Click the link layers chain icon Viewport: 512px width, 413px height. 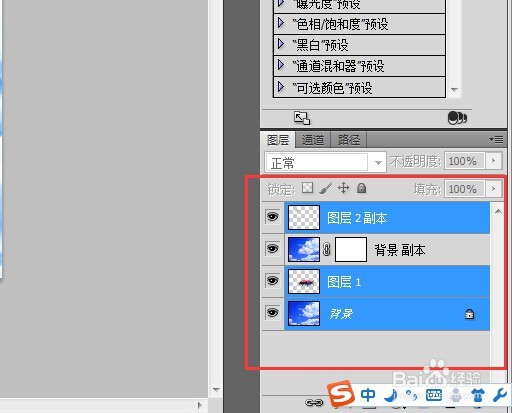click(314, 403)
